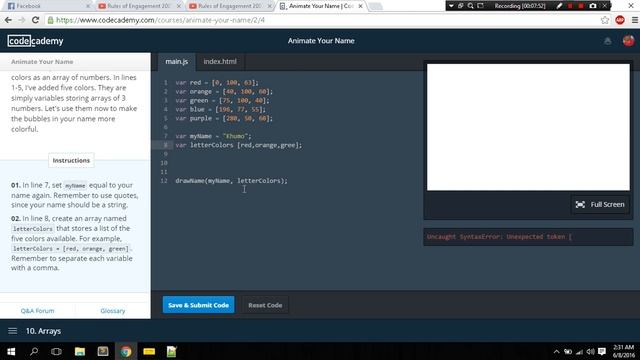Click the pencil annotate icon in recorder
This screenshot has height=360, width=640.
coord(559,6)
